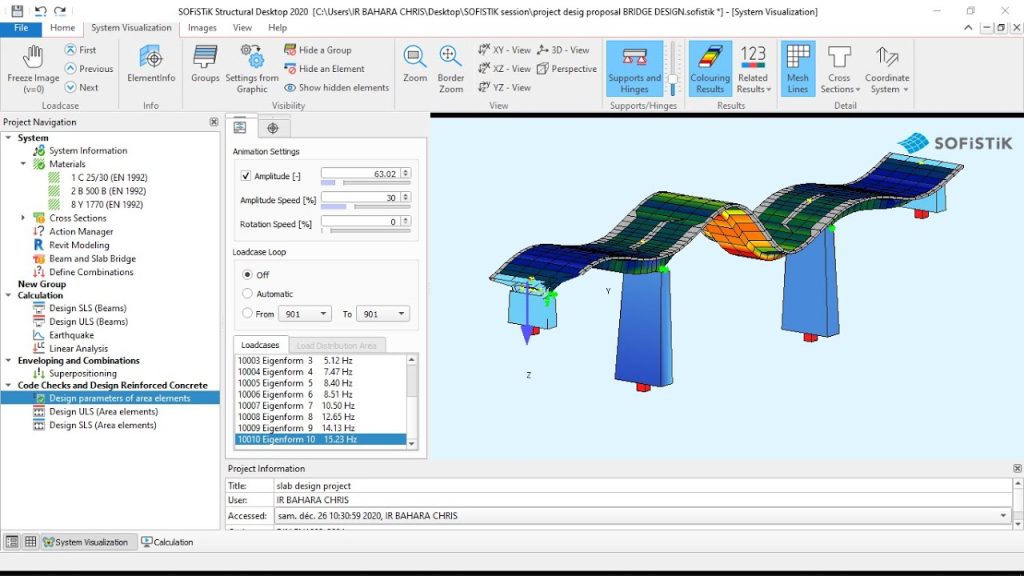Adjust the Rotation Speed slider

[366, 231]
